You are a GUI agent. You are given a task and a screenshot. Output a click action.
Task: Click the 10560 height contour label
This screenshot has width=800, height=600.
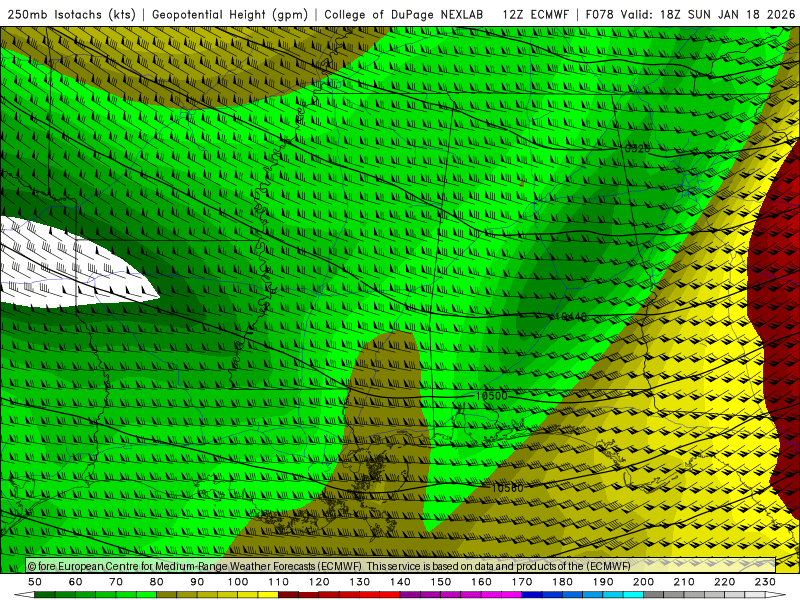[507, 488]
